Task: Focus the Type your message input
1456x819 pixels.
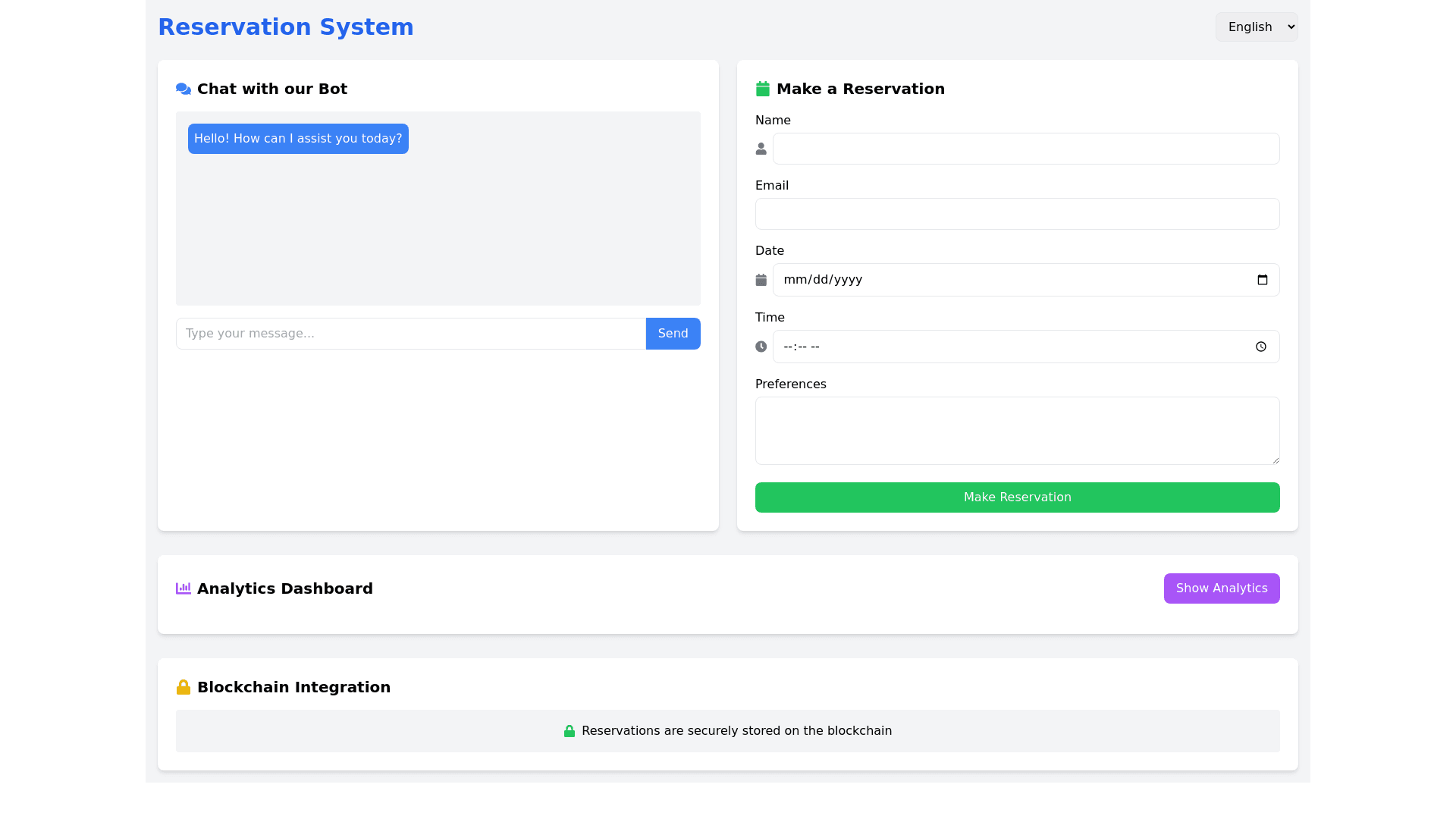Action: [x=410, y=334]
